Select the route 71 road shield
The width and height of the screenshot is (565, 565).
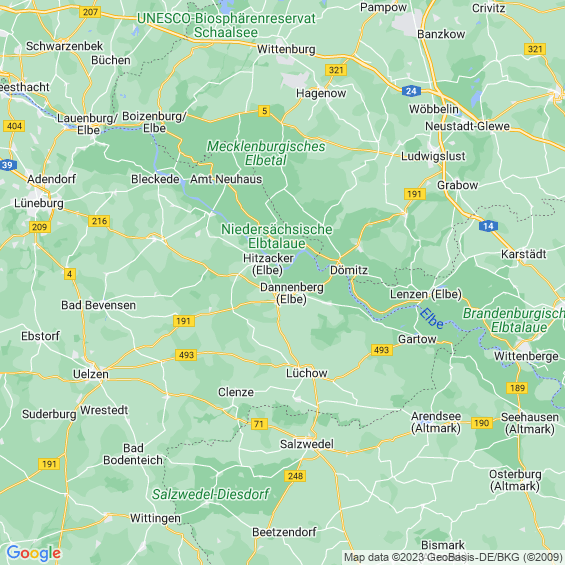tap(259, 424)
